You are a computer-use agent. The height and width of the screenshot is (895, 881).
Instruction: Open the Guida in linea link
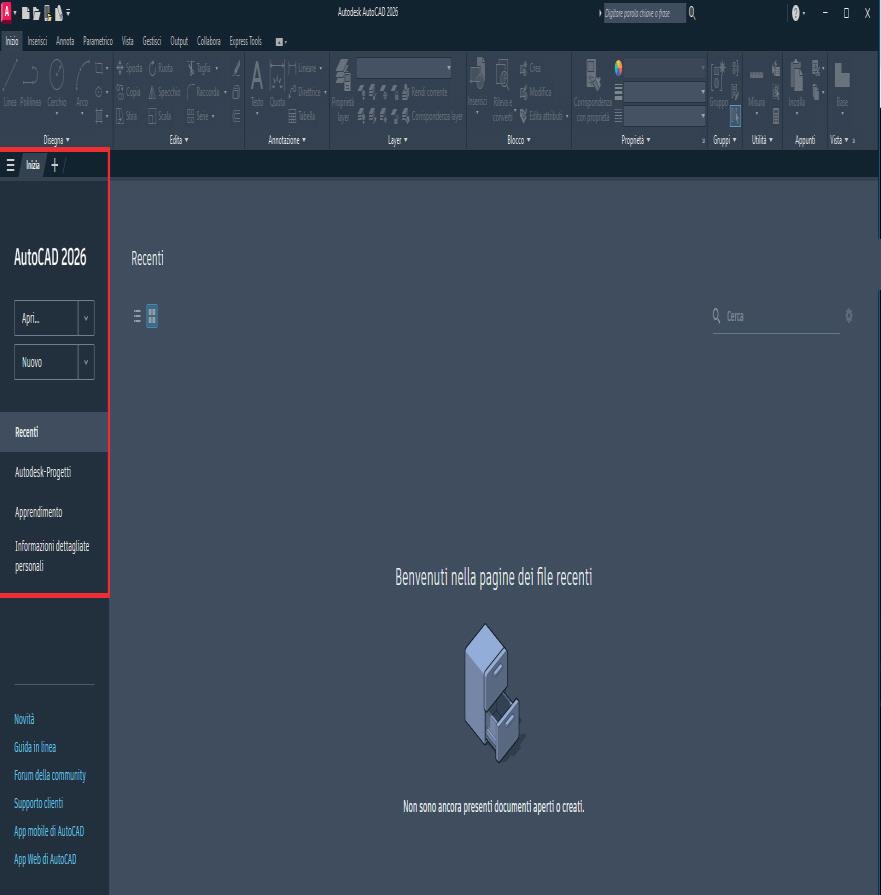[x=35, y=747]
